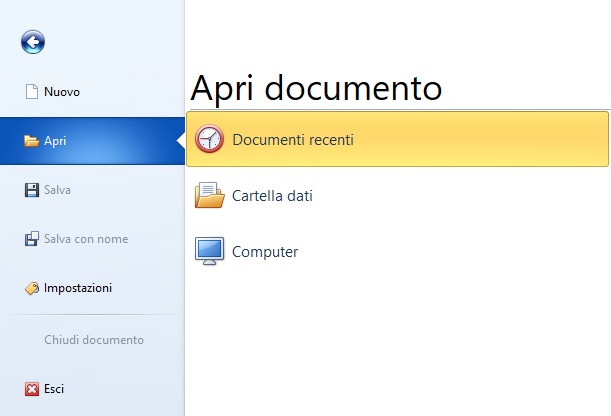Screen dimensions: 611x416
Task: Click the Salva con nome disk icon
Action: (x=32, y=239)
